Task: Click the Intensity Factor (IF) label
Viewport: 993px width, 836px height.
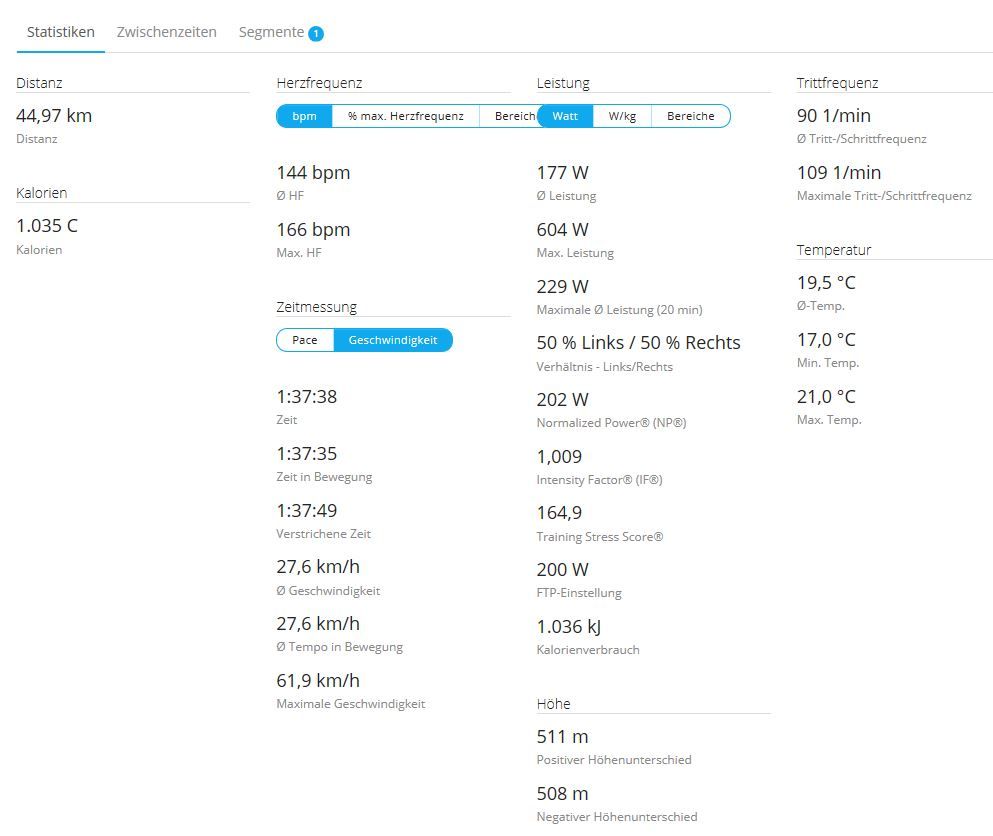Action: (x=599, y=480)
